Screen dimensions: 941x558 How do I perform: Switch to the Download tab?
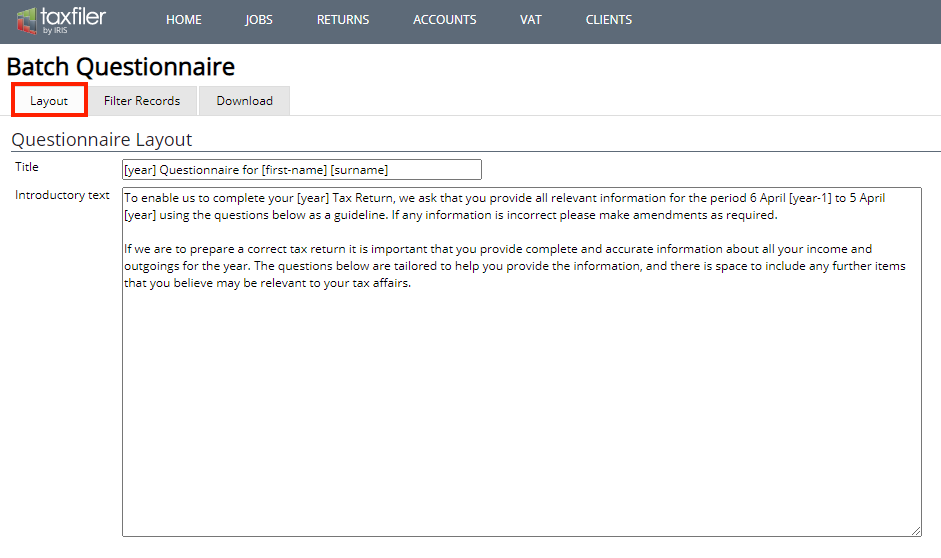pyautogui.click(x=244, y=101)
